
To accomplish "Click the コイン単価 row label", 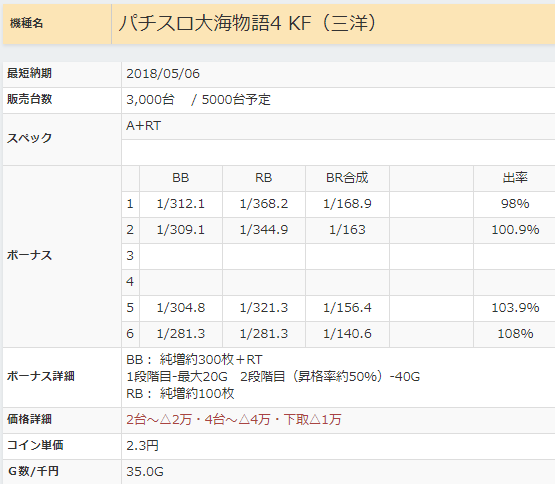I will coord(35,445).
